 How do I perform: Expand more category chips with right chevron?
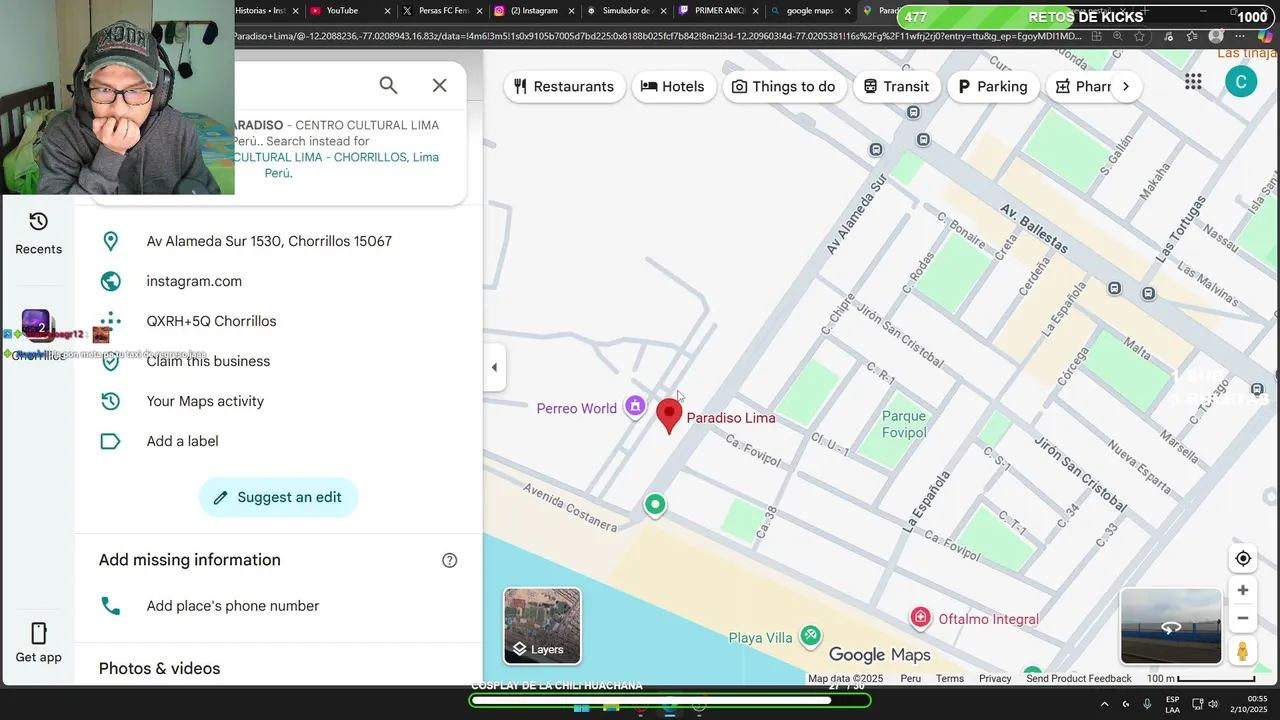(1125, 86)
